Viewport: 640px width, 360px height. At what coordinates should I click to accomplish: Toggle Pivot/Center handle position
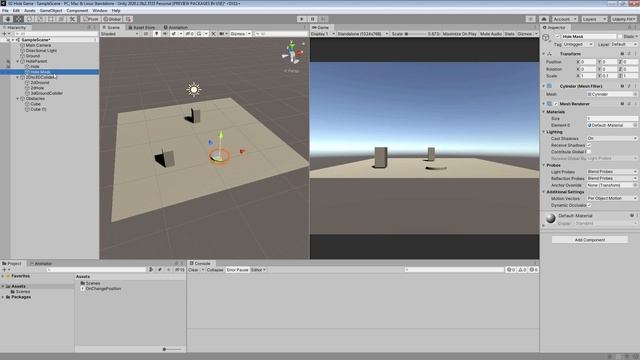91,19
